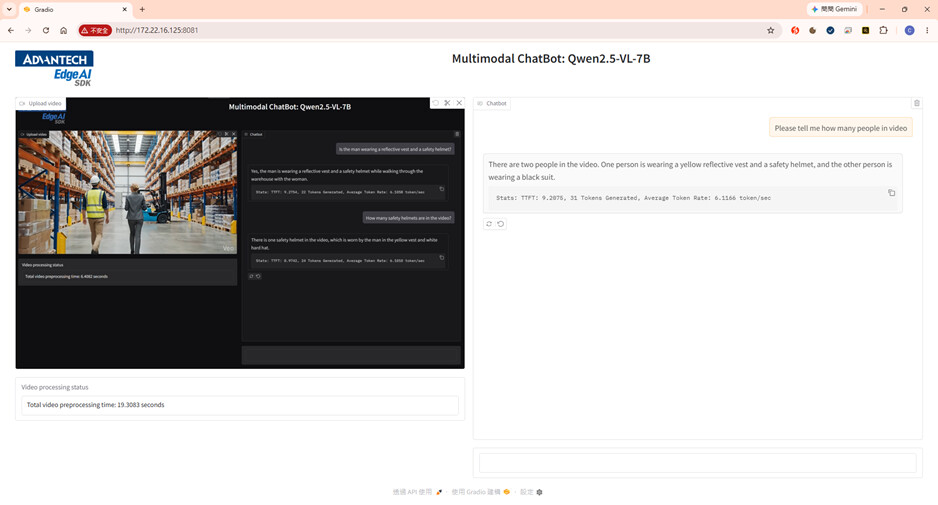Open the Chrome three-dot menu
Image resolution: width=938 pixels, height=505 pixels.
[927, 30]
